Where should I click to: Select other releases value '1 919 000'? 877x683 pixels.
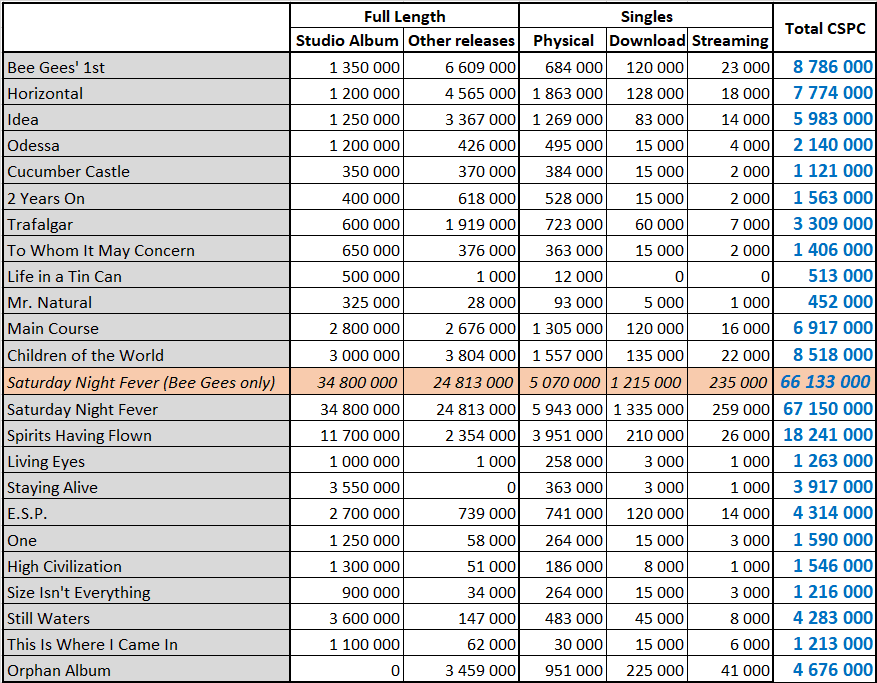click(x=480, y=224)
